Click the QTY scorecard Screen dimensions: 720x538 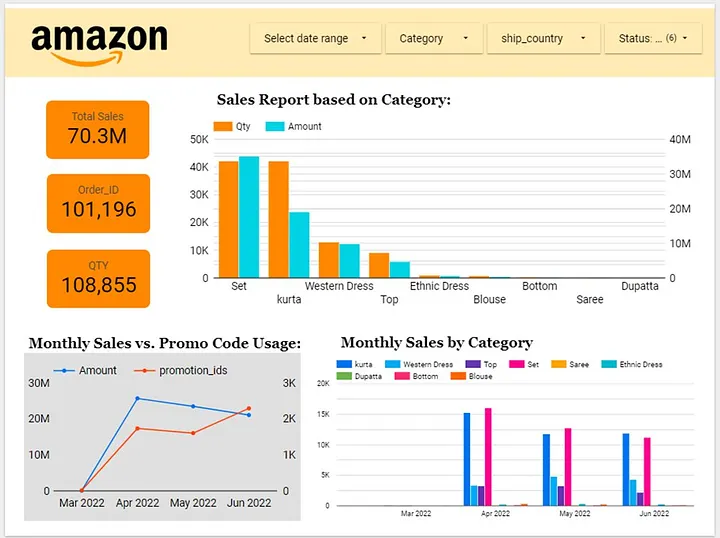coord(98,278)
